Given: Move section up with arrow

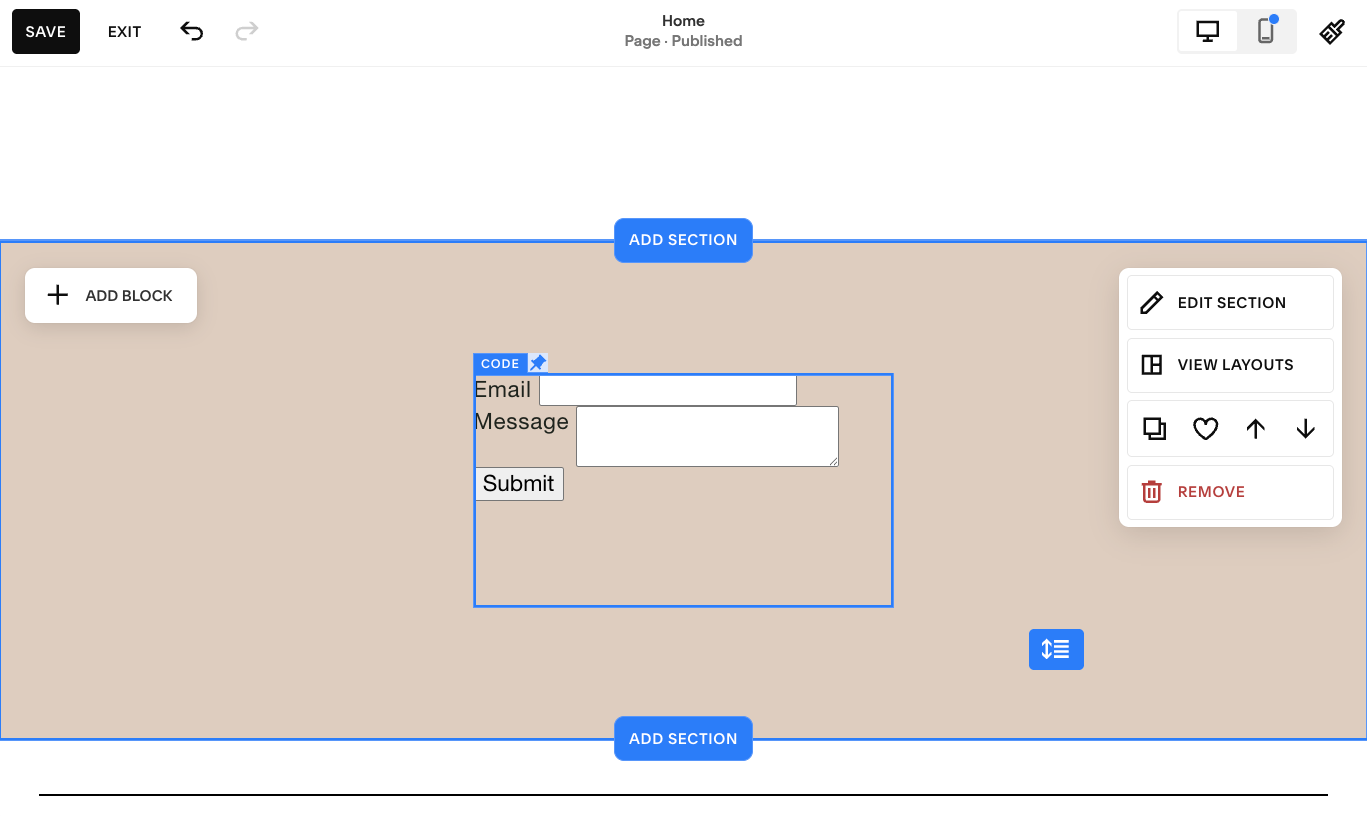Looking at the screenshot, I should click(x=1255, y=429).
